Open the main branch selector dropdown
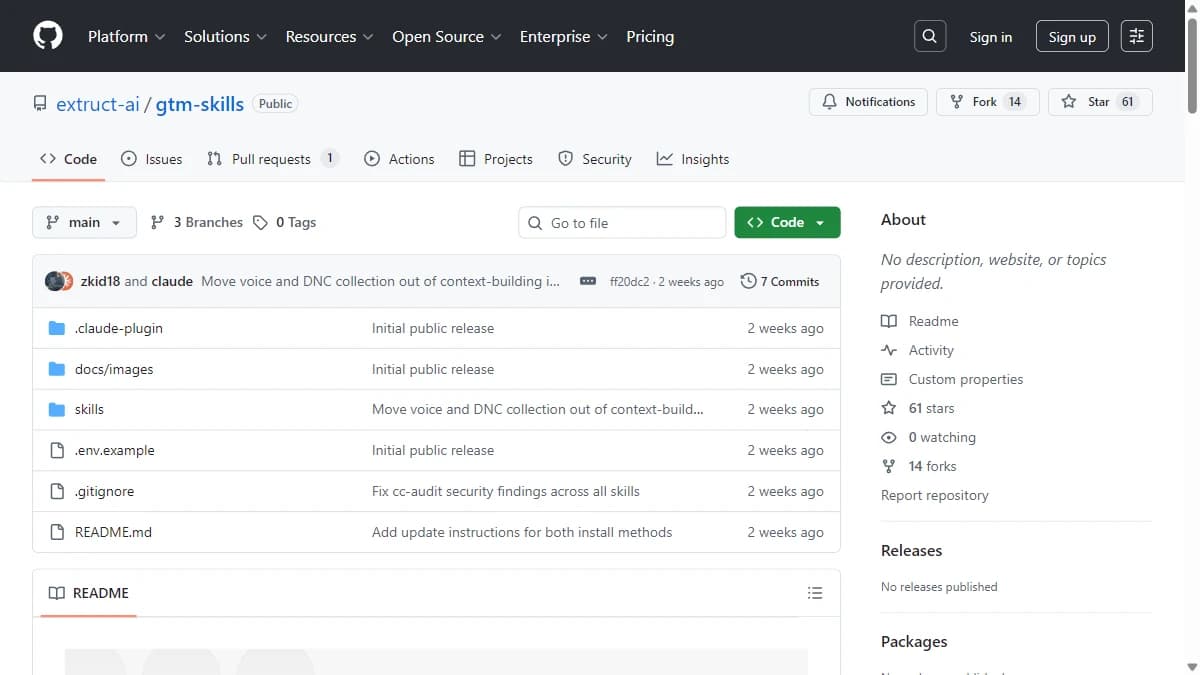Viewport: 1200px width, 675px height. (x=84, y=222)
